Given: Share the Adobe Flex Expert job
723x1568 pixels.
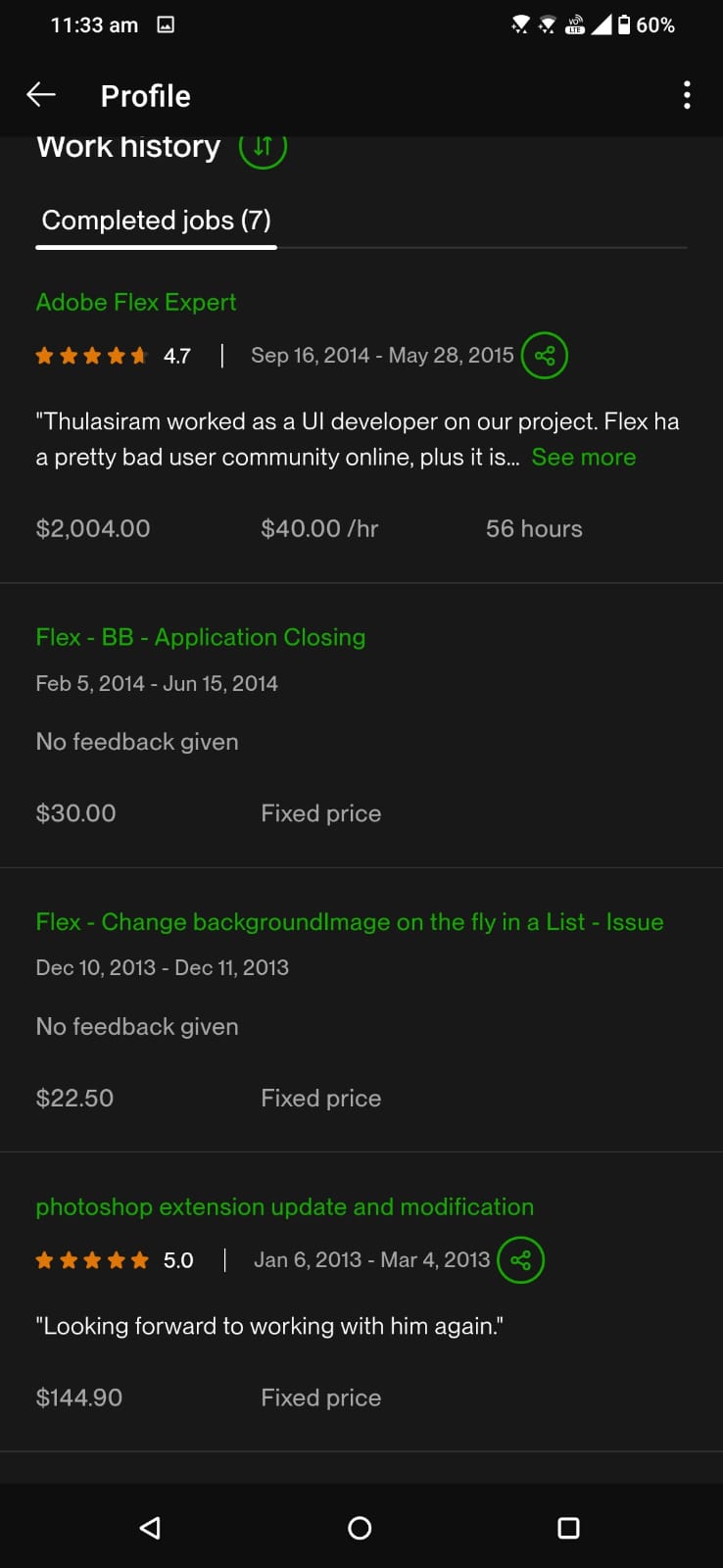Looking at the screenshot, I should tap(545, 355).
